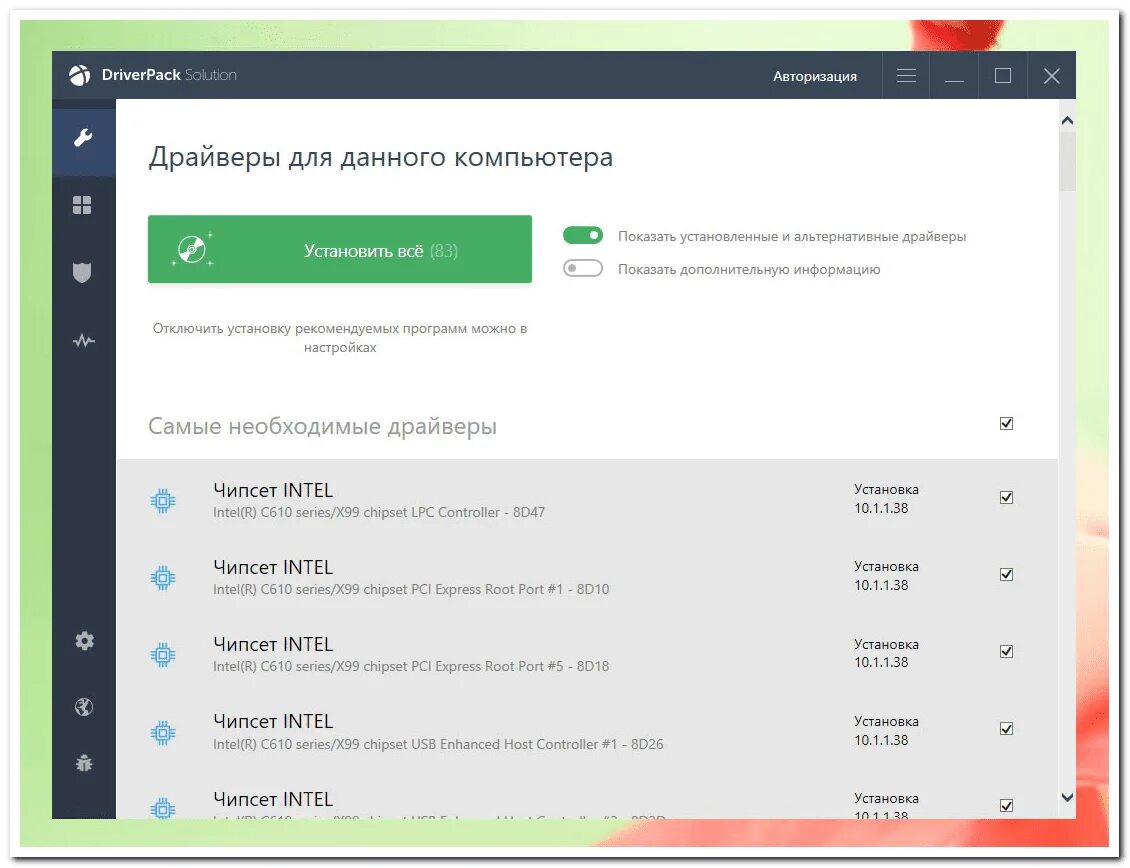Click the Установить всё (83) button
The height and width of the screenshot is (868, 1130).
tap(339, 249)
